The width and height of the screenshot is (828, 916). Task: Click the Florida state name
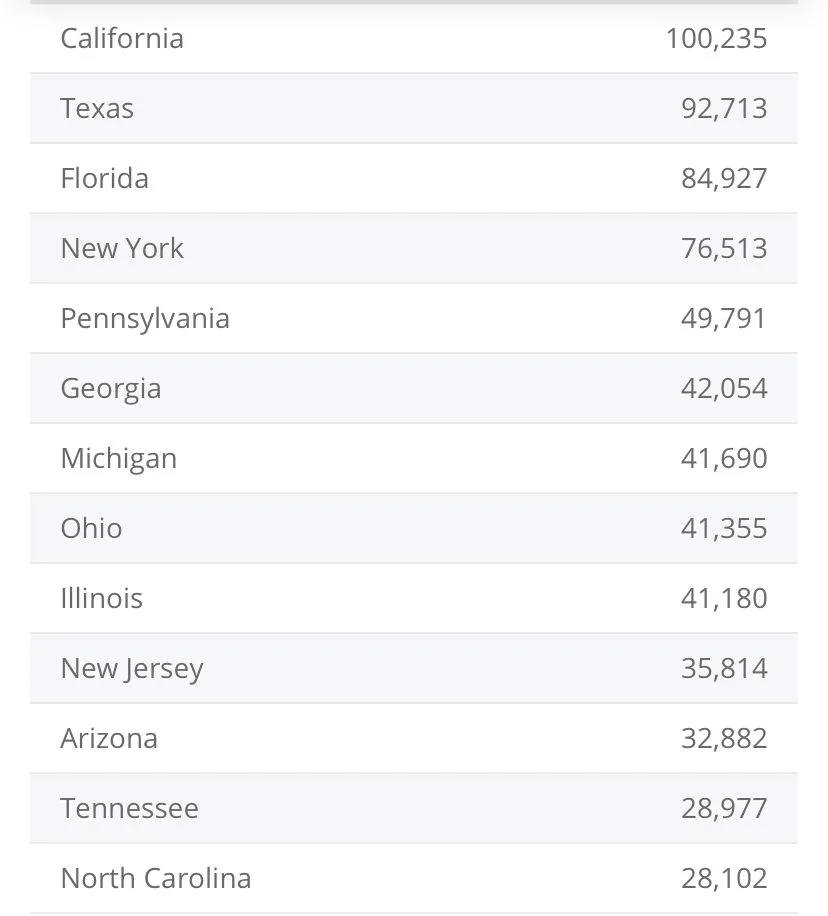tap(105, 179)
